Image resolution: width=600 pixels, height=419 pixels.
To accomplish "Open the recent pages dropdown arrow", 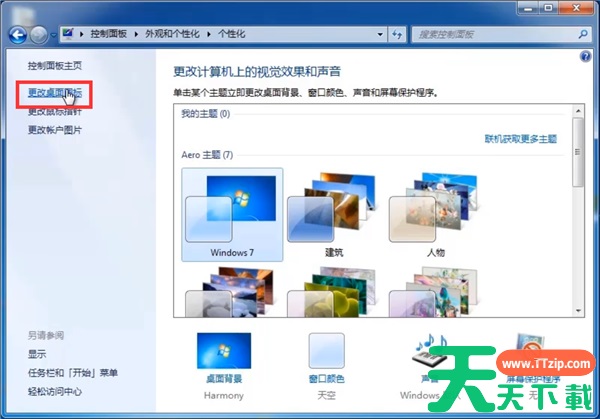I will [x=54, y=35].
